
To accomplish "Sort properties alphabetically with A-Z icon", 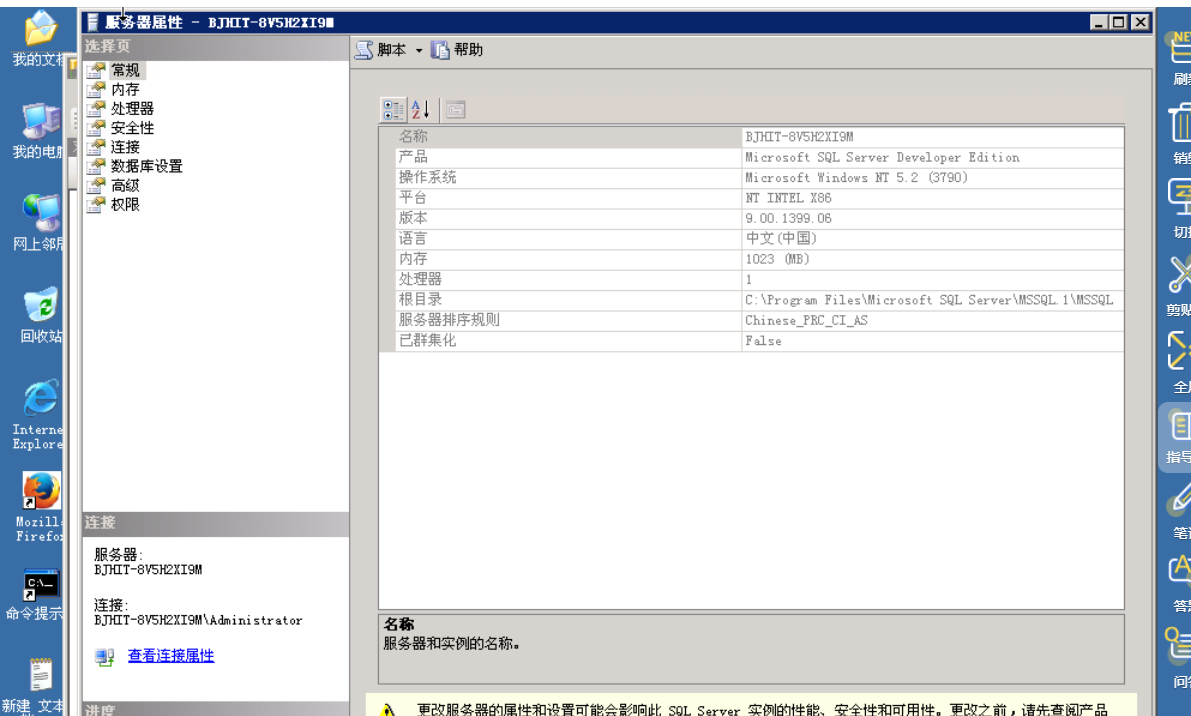I will 421,110.
